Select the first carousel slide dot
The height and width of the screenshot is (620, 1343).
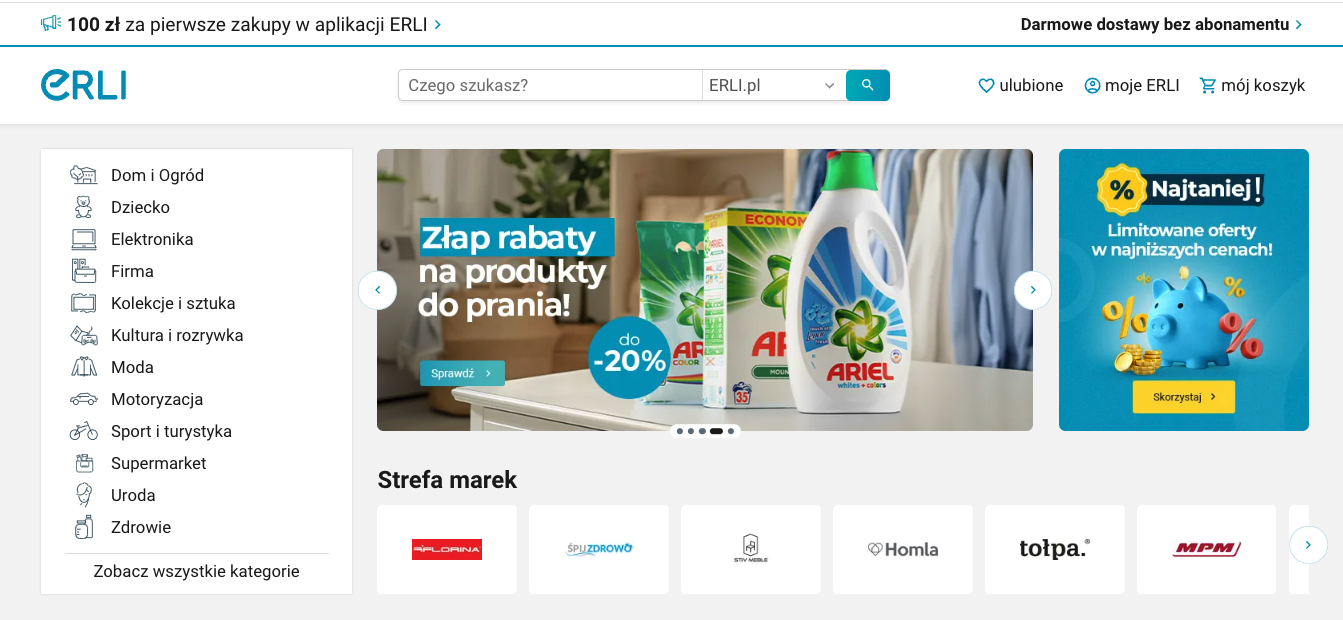pyautogui.click(x=680, y=431)
